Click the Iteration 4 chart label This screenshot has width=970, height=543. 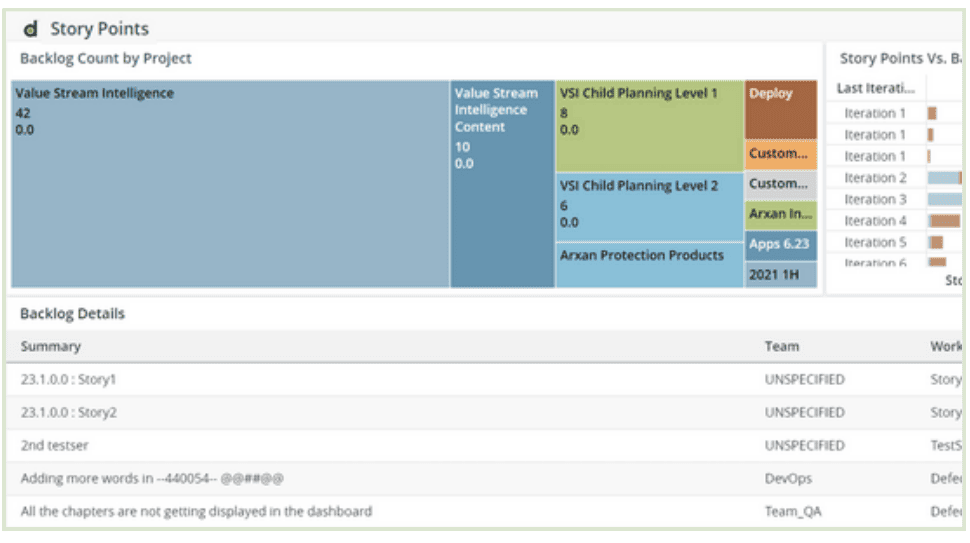pyautogui.click(x=875, y=221)
